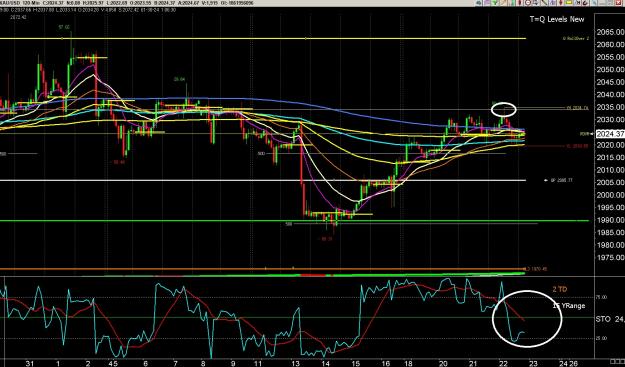Click date label 7 on time axis

click(x=176, y=363)
